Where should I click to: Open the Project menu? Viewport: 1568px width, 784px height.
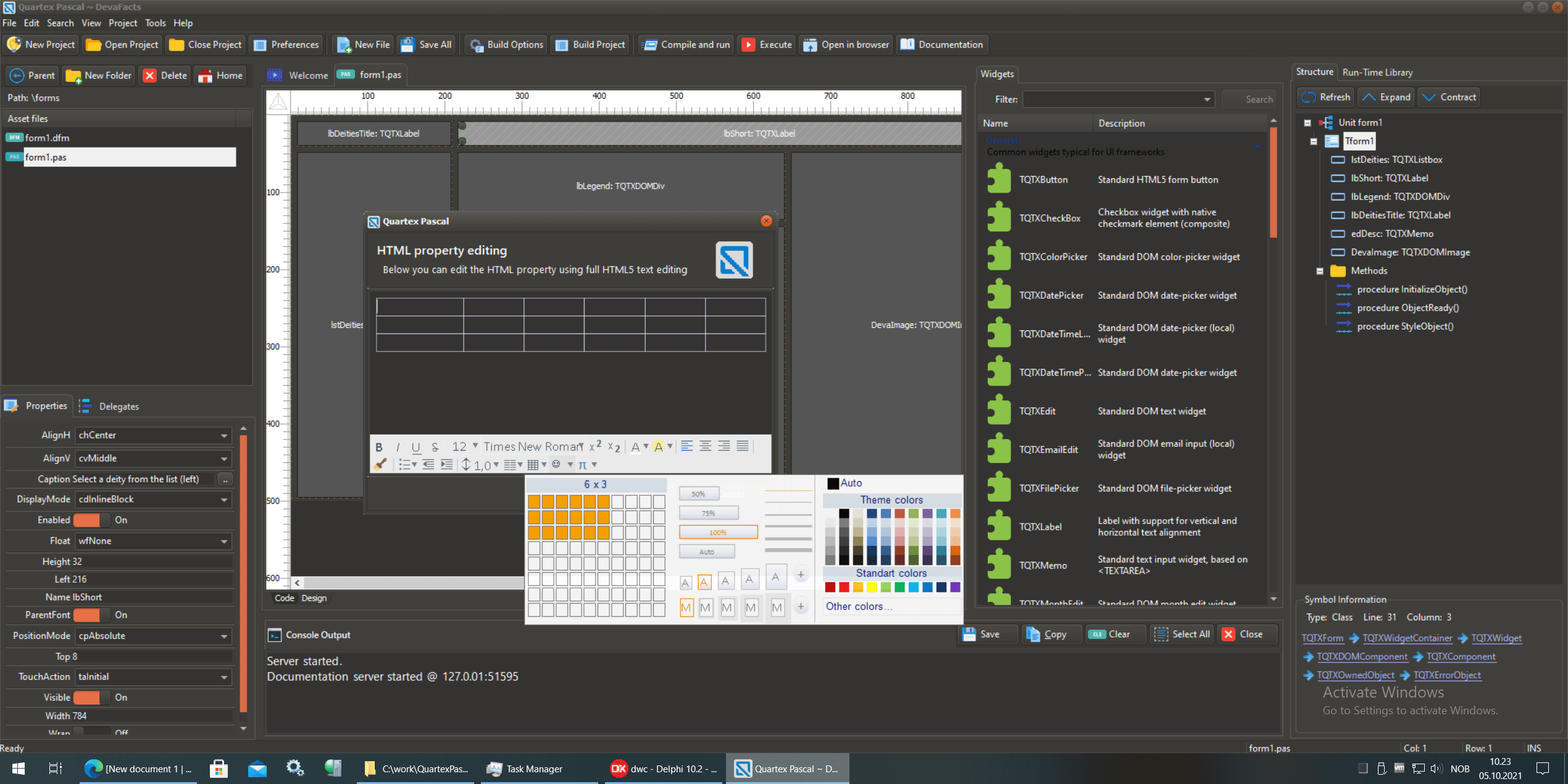122,23
